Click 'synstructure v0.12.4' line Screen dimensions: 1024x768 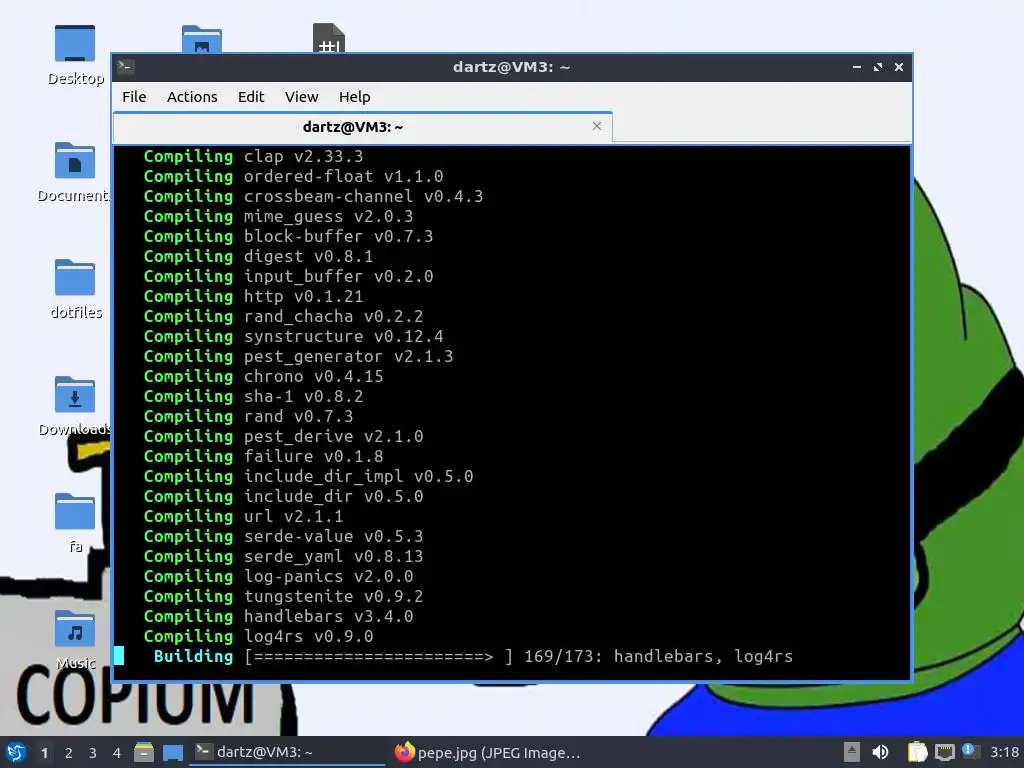[x=343, y=336]
